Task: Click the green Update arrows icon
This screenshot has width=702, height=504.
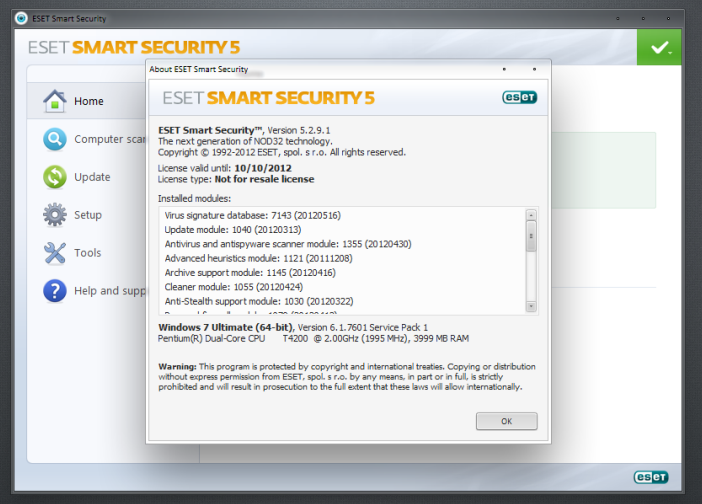Action: 55,177
